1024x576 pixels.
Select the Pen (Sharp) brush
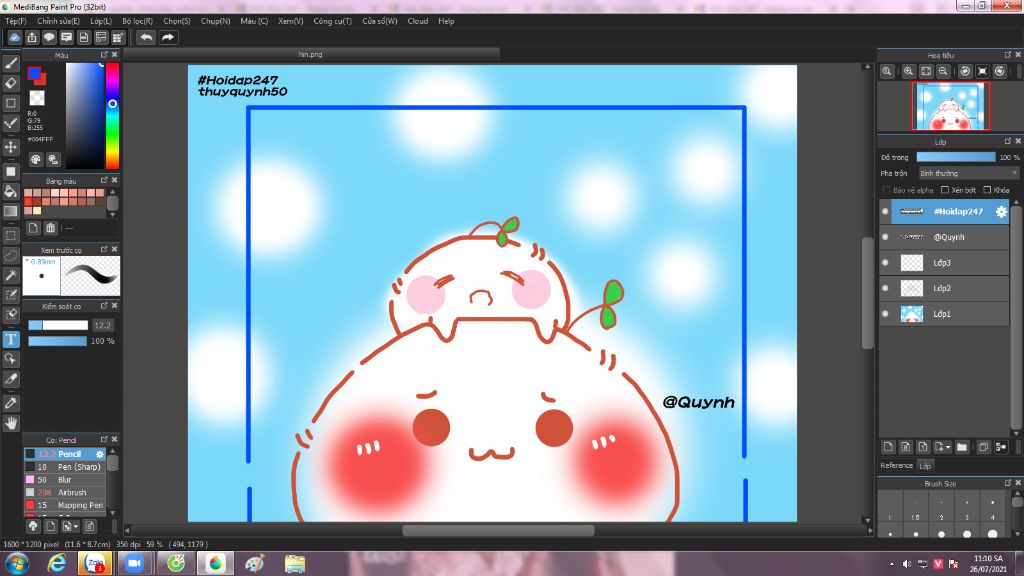(x=65, y=467)
